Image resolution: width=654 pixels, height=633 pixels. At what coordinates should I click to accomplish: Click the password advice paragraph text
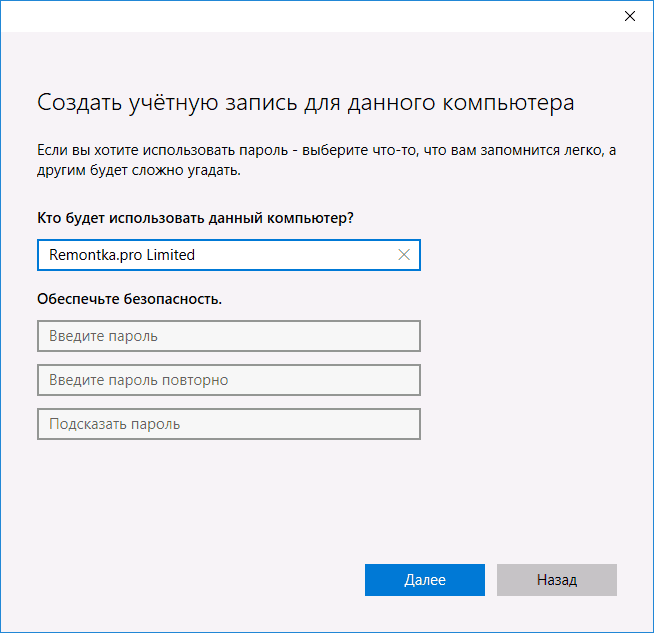point(327,160)
